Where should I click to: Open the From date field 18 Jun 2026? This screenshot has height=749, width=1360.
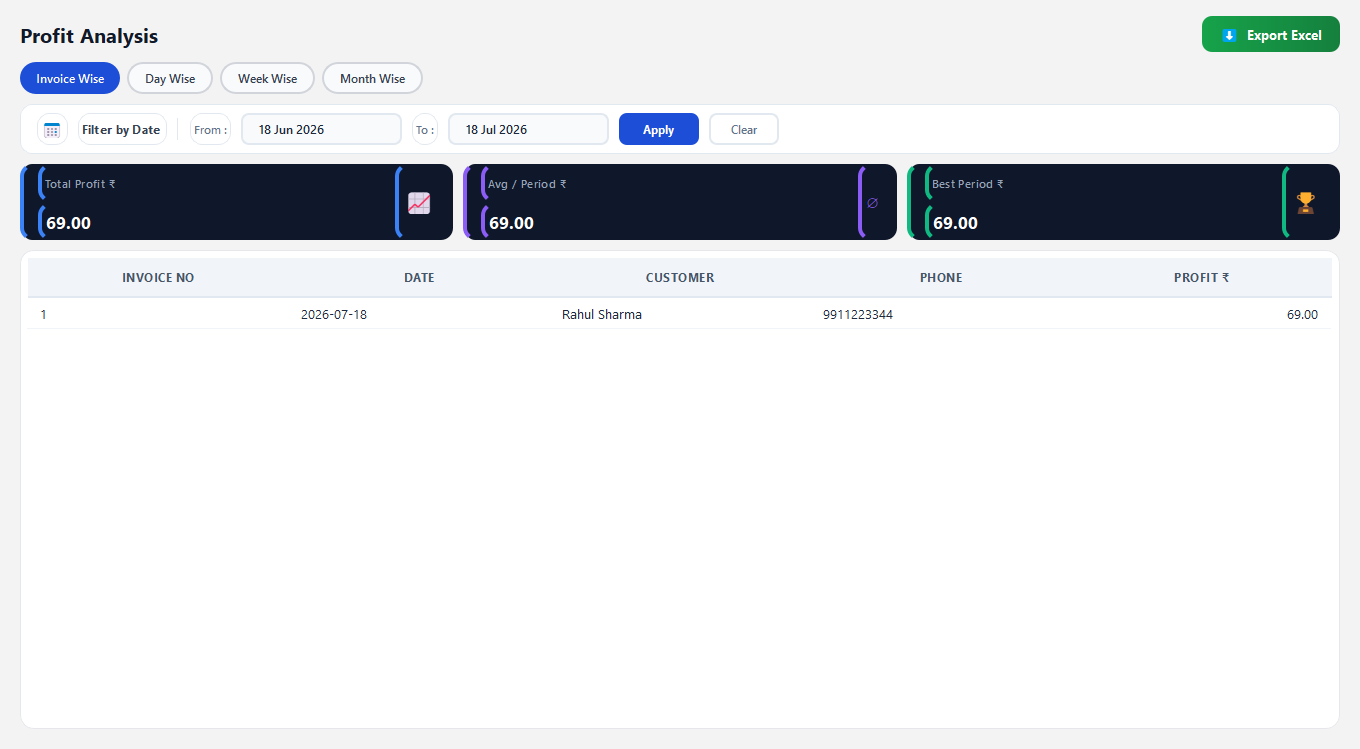321,129
